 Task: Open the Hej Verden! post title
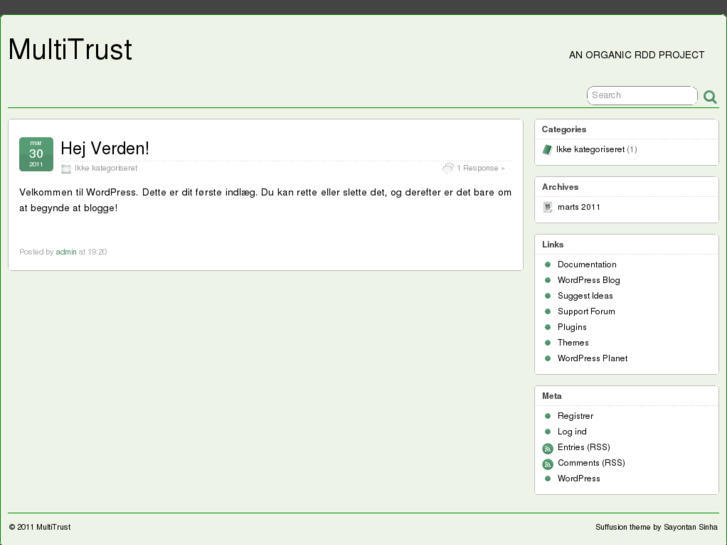(105, 148)
